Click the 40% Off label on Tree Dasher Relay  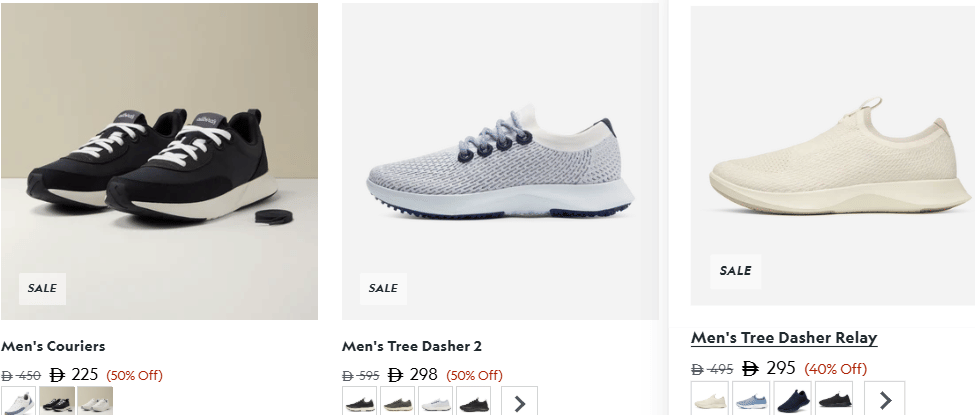click(x=836, y=369)
